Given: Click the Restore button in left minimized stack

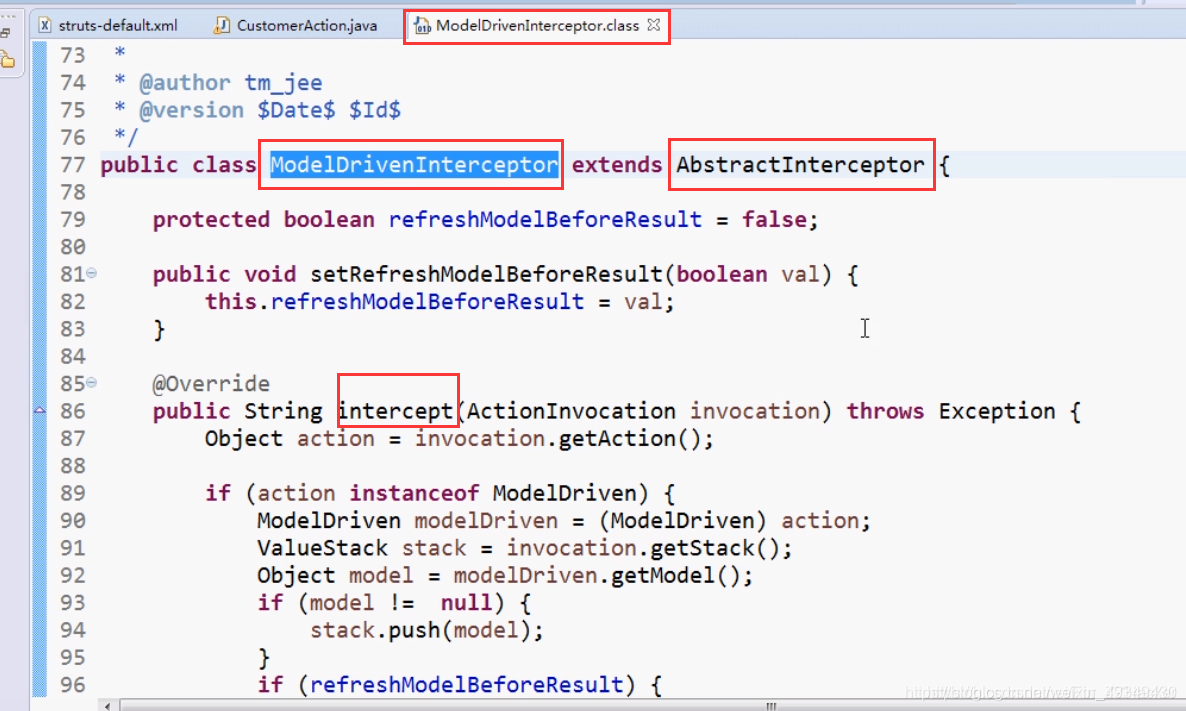Looking at the screenshot, I should coord(5,33).
